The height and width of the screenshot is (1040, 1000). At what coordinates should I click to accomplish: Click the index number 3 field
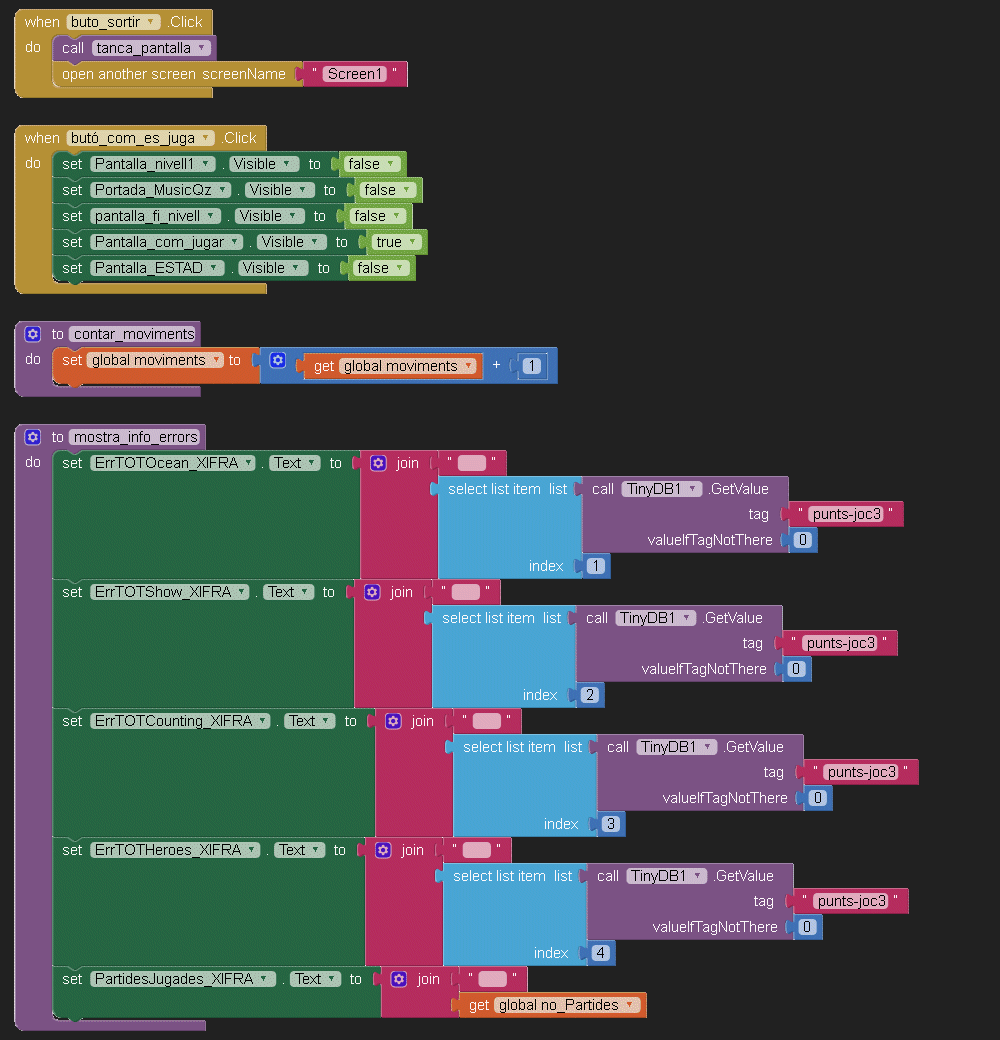(609, 824)
